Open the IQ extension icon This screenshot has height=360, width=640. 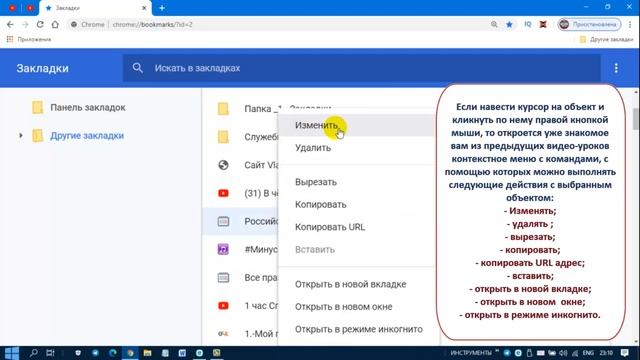pyautogui.click(x=528, y=24)
